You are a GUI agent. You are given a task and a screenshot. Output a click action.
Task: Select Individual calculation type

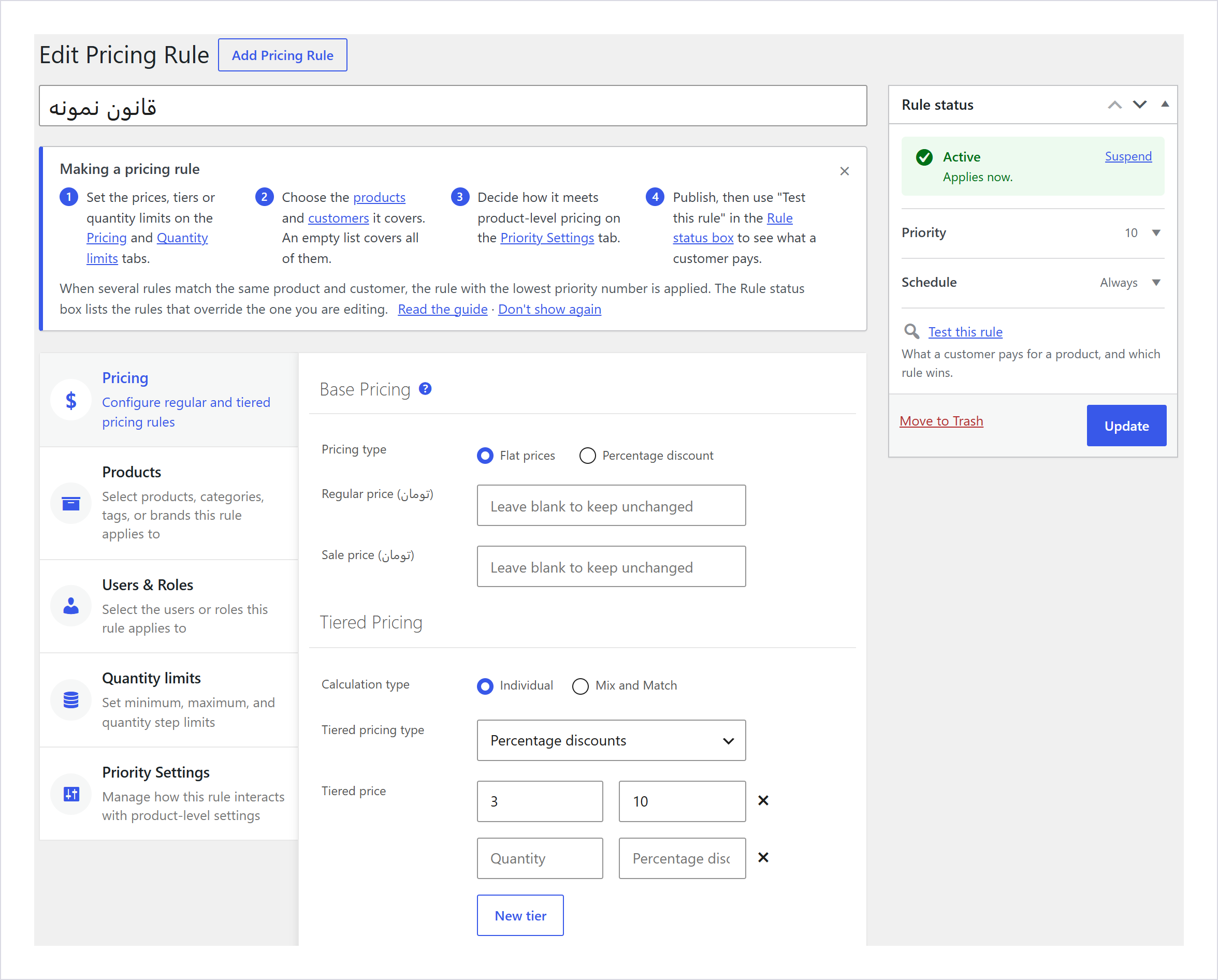[485, 686]
